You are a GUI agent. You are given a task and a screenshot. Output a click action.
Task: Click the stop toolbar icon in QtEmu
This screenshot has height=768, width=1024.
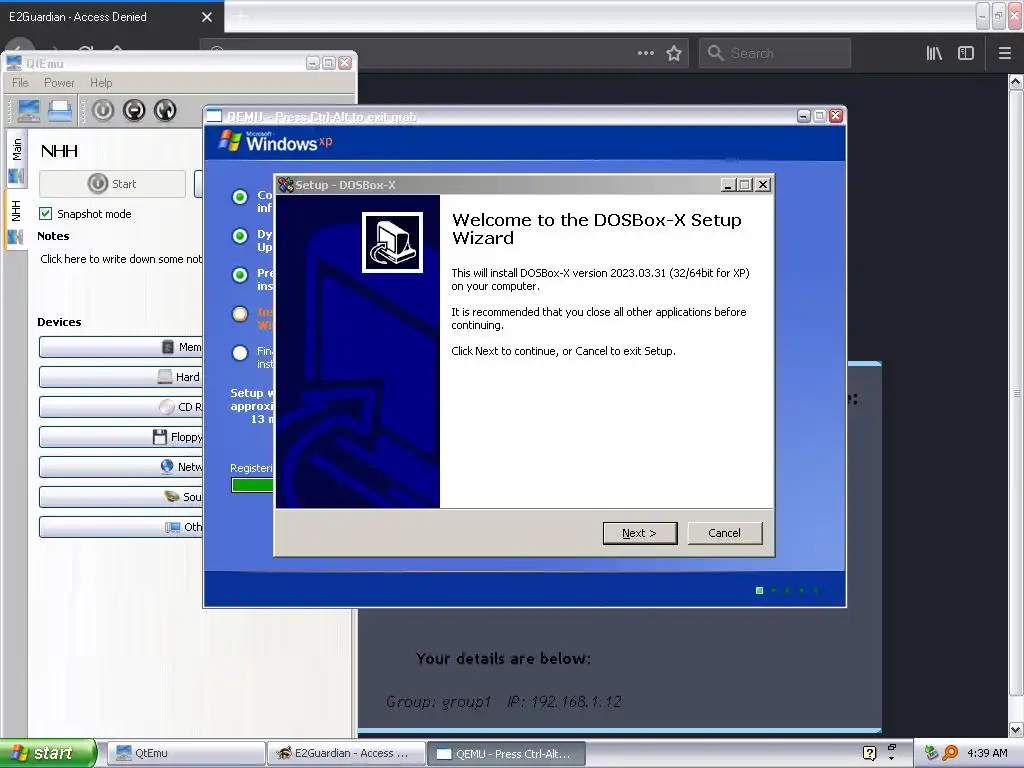(x=134, y=110)
